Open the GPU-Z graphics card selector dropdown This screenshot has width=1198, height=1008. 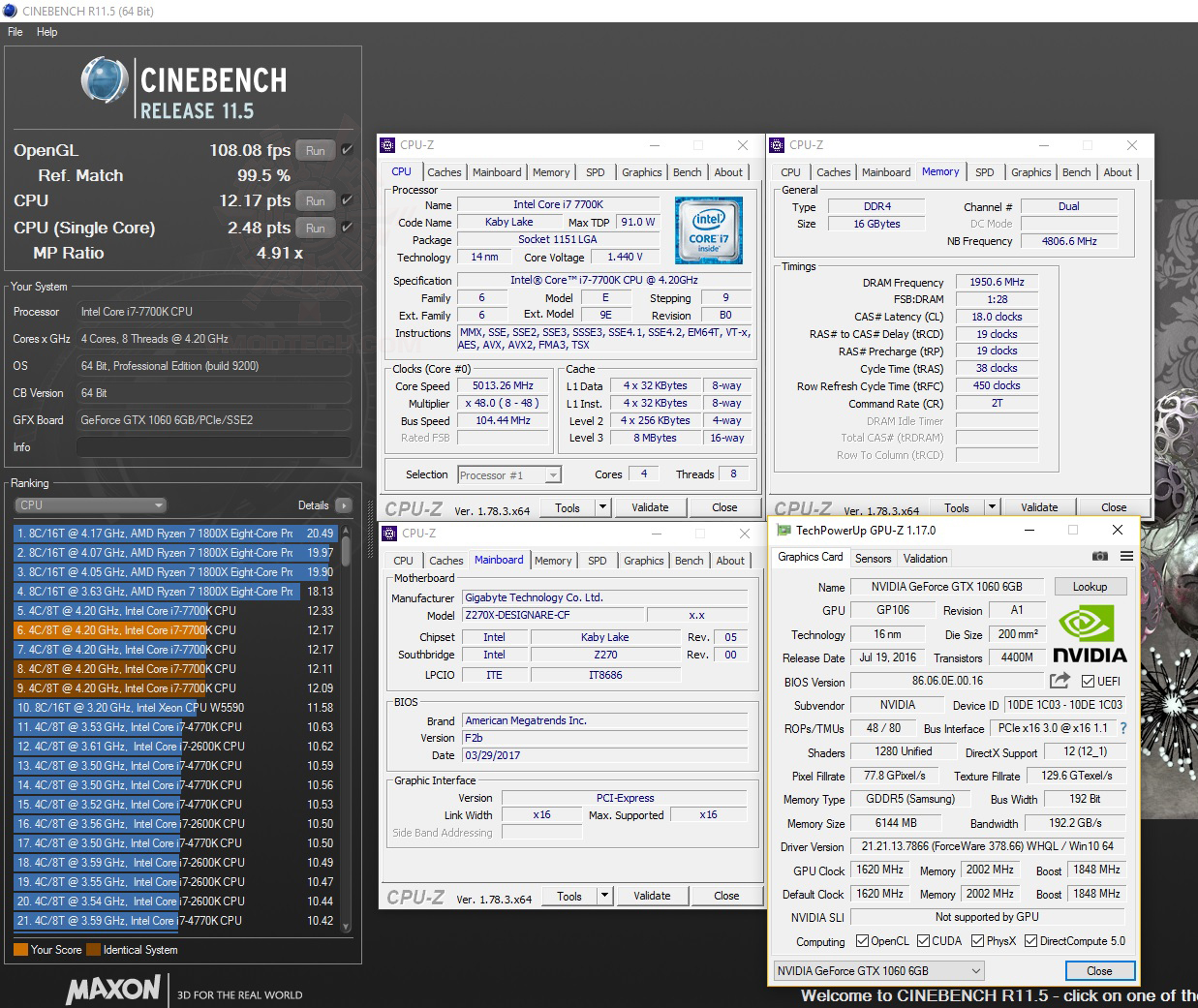(879, 971)
